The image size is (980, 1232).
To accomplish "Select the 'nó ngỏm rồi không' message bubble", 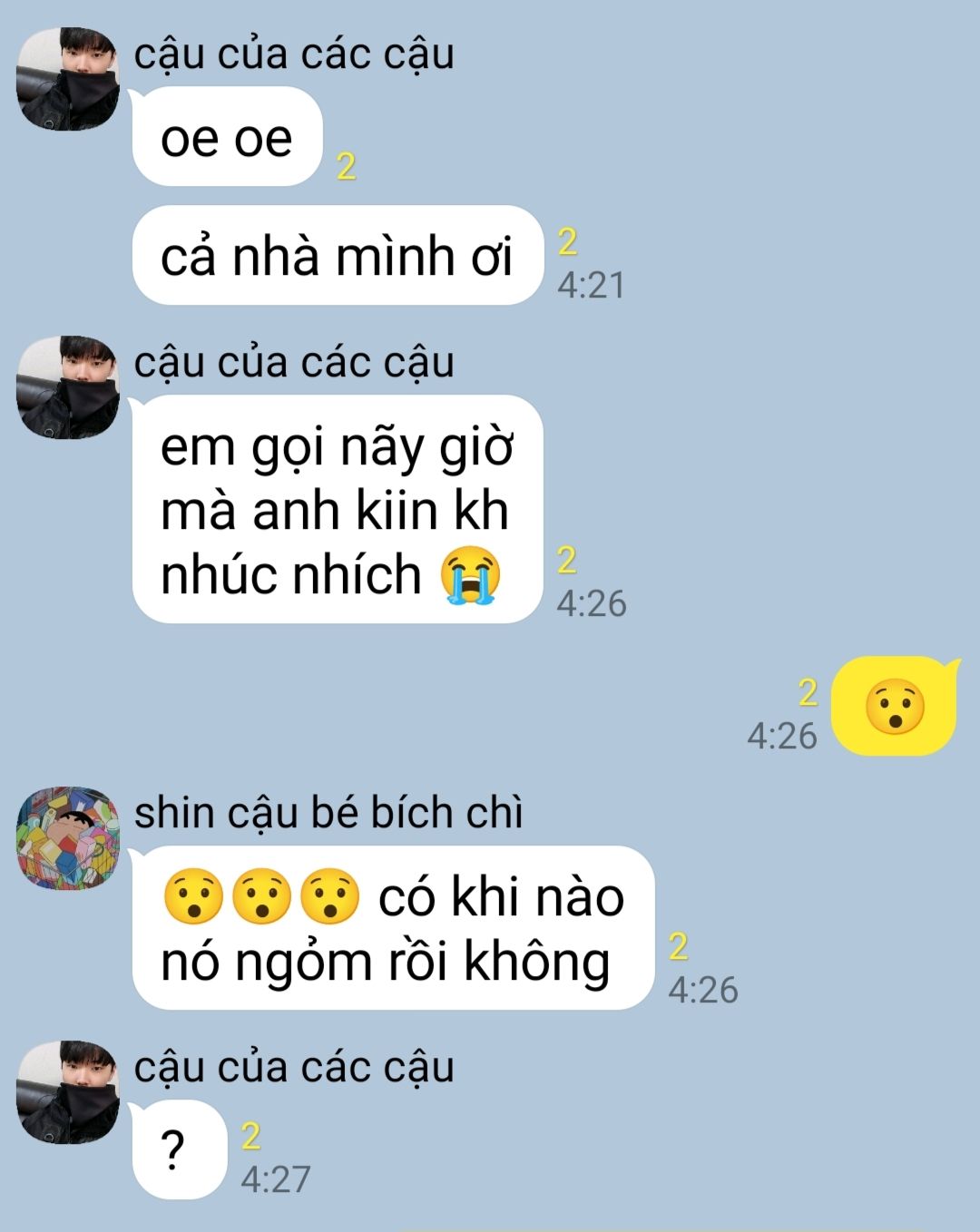I will [x=393, y=928].
